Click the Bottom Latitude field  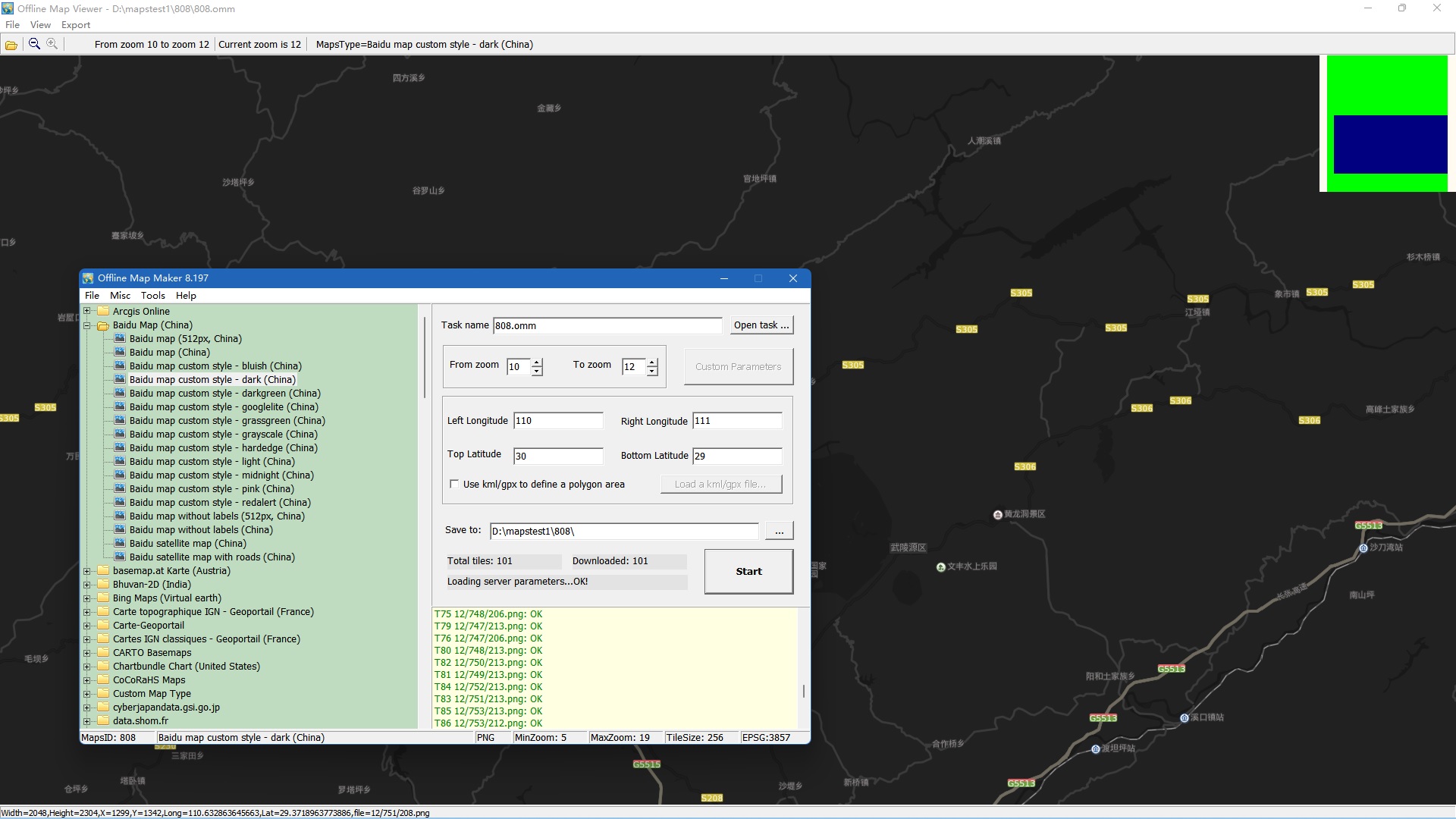(737, 456)
